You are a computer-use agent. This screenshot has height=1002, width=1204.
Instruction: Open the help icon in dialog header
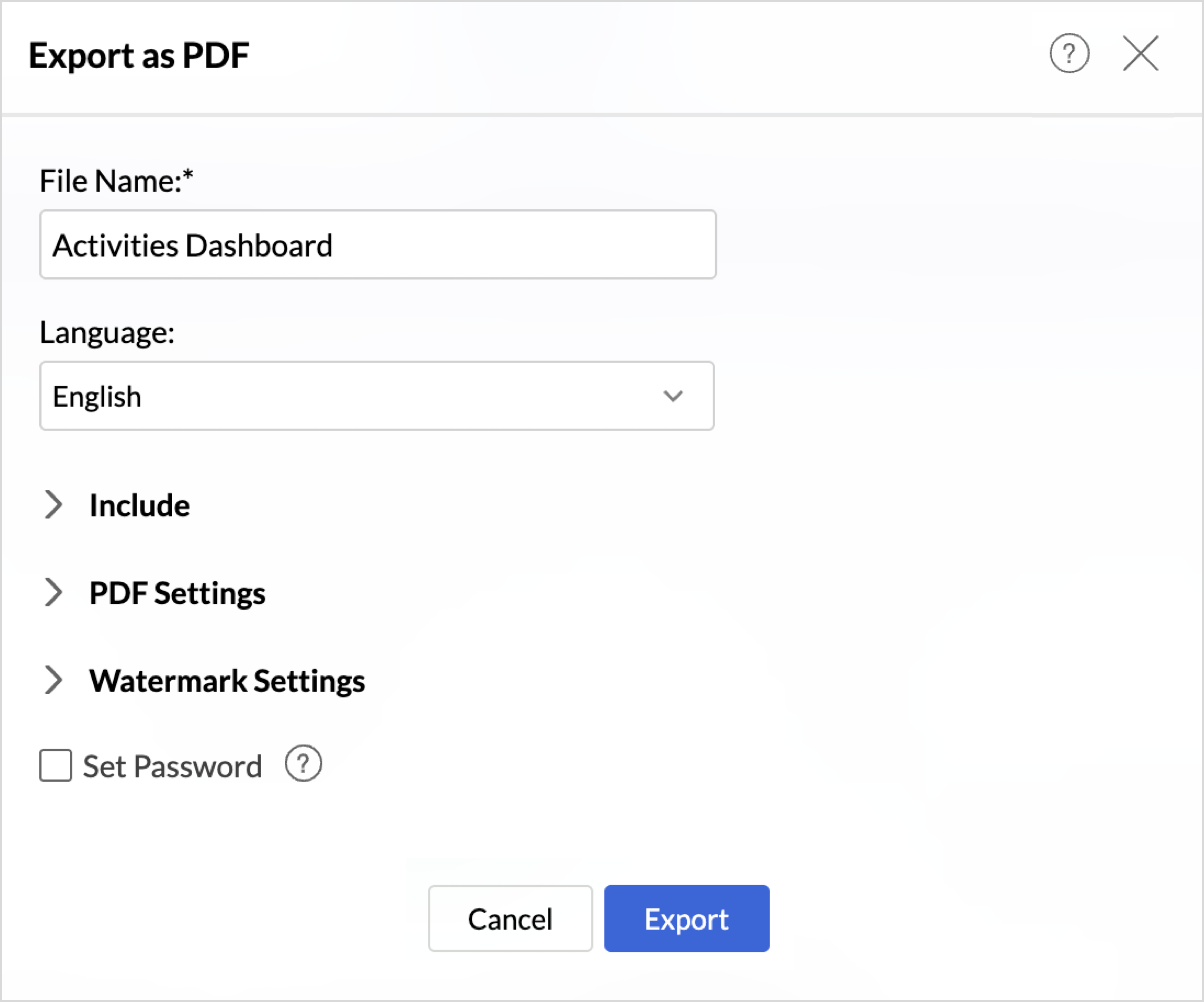tap(1069, 54)
